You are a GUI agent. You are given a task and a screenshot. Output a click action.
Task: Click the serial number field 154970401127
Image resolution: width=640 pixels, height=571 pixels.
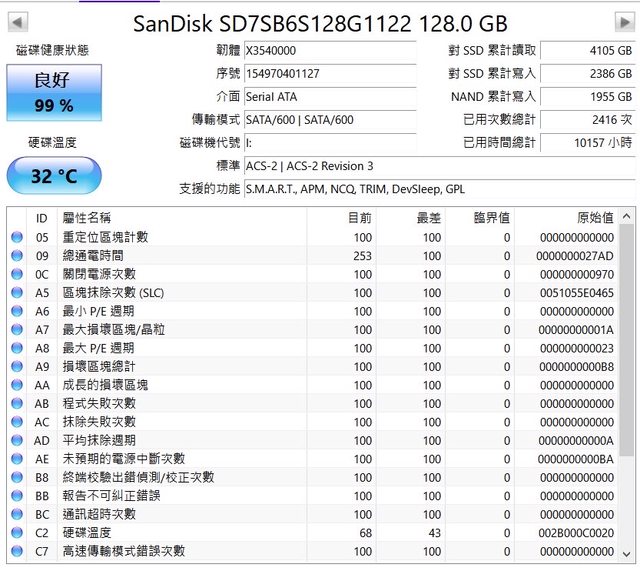pyautogui.click(x=329, y=73)
